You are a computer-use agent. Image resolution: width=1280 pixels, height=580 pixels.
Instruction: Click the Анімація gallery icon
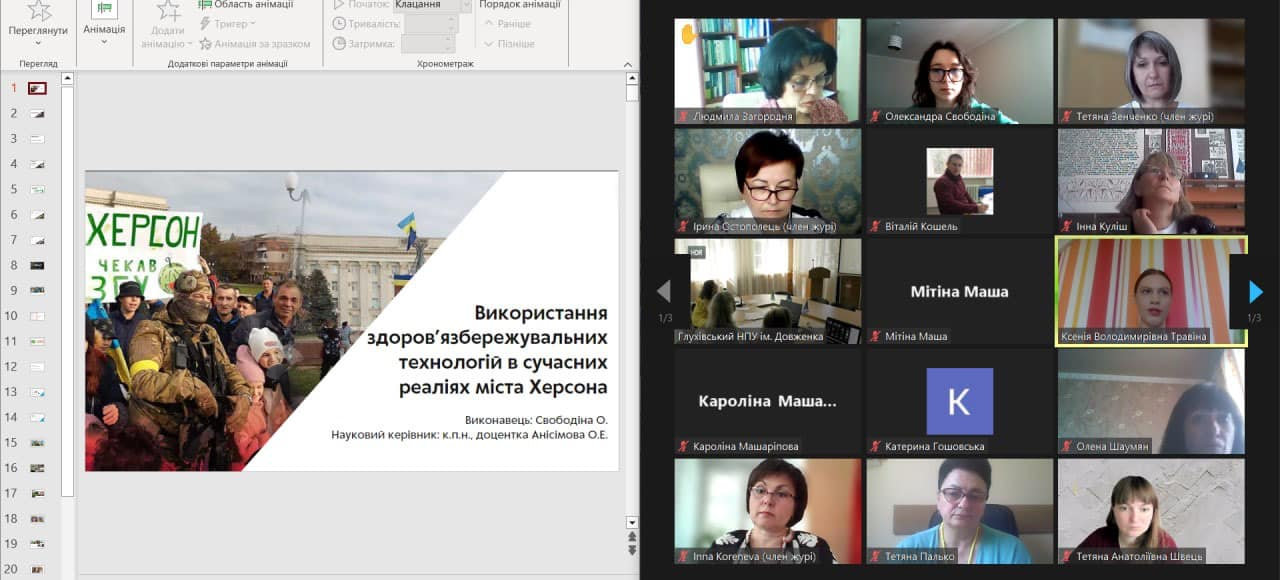[104, 9]
